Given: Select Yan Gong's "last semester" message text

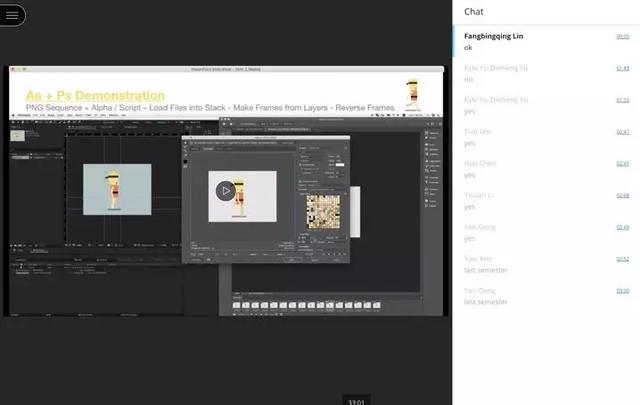Looking at the screenshot, I should tap(486, 302).
